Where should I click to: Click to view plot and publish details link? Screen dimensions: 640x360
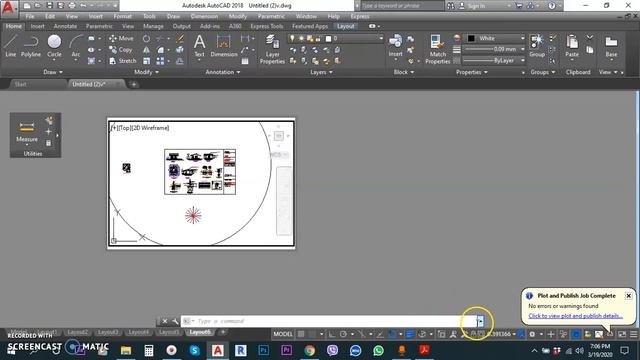576,316
